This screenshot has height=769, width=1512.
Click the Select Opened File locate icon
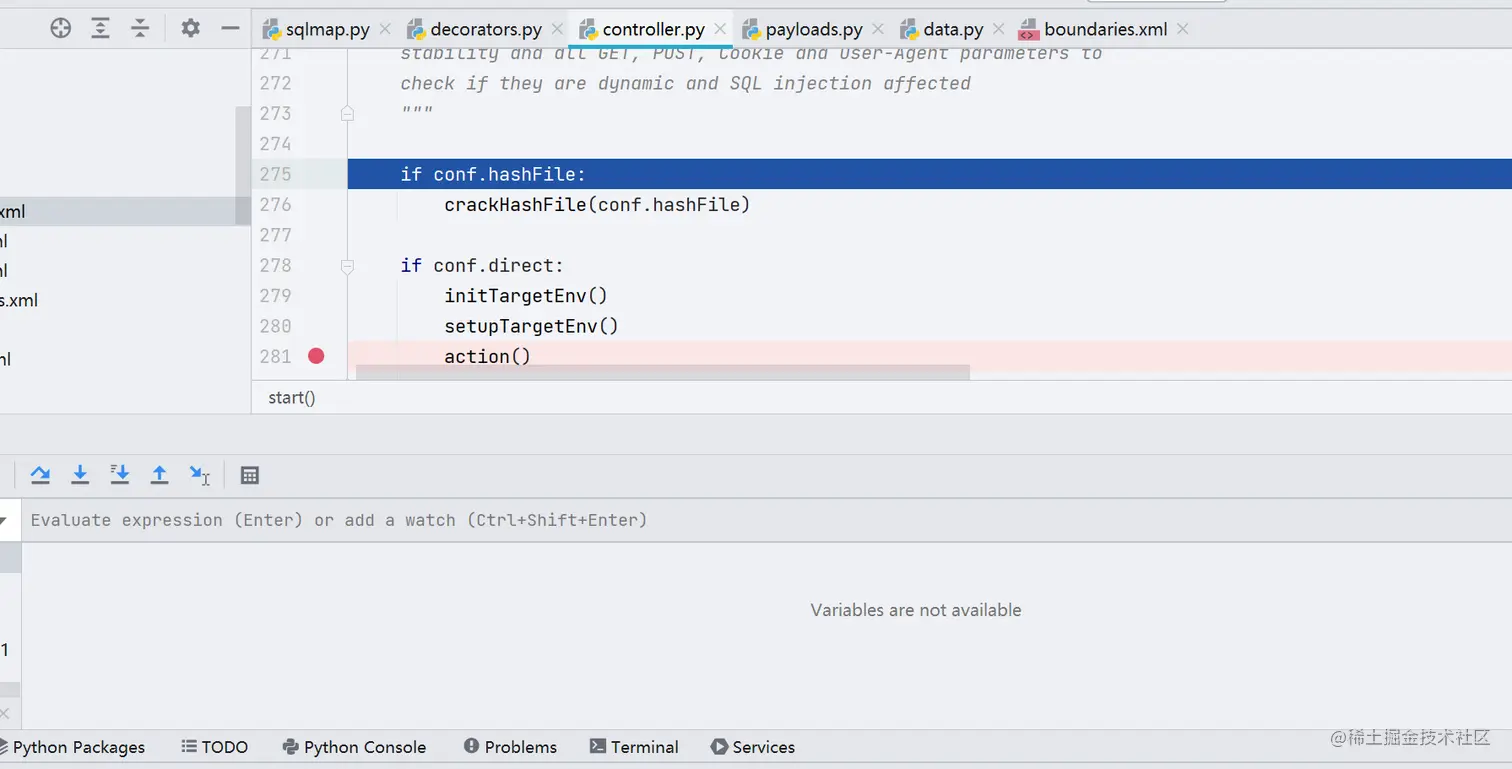(61, 28)
